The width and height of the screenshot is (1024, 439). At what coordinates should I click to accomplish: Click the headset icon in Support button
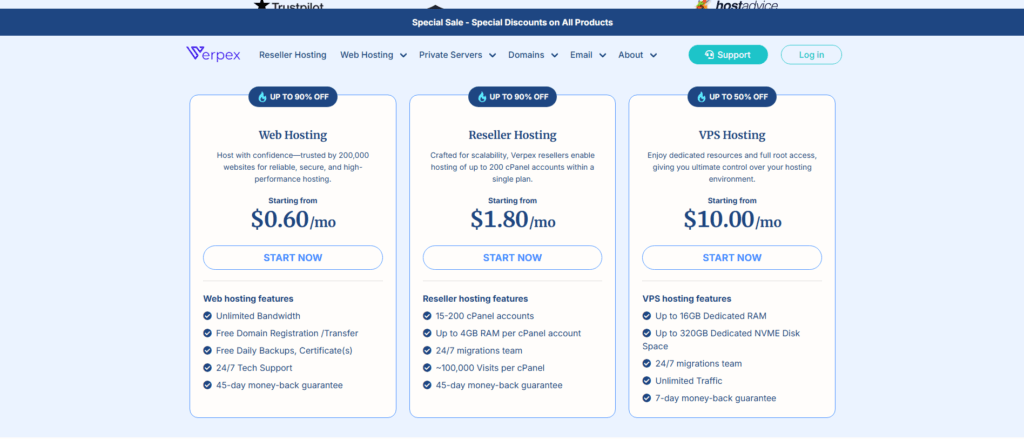(x=709, y=55)
